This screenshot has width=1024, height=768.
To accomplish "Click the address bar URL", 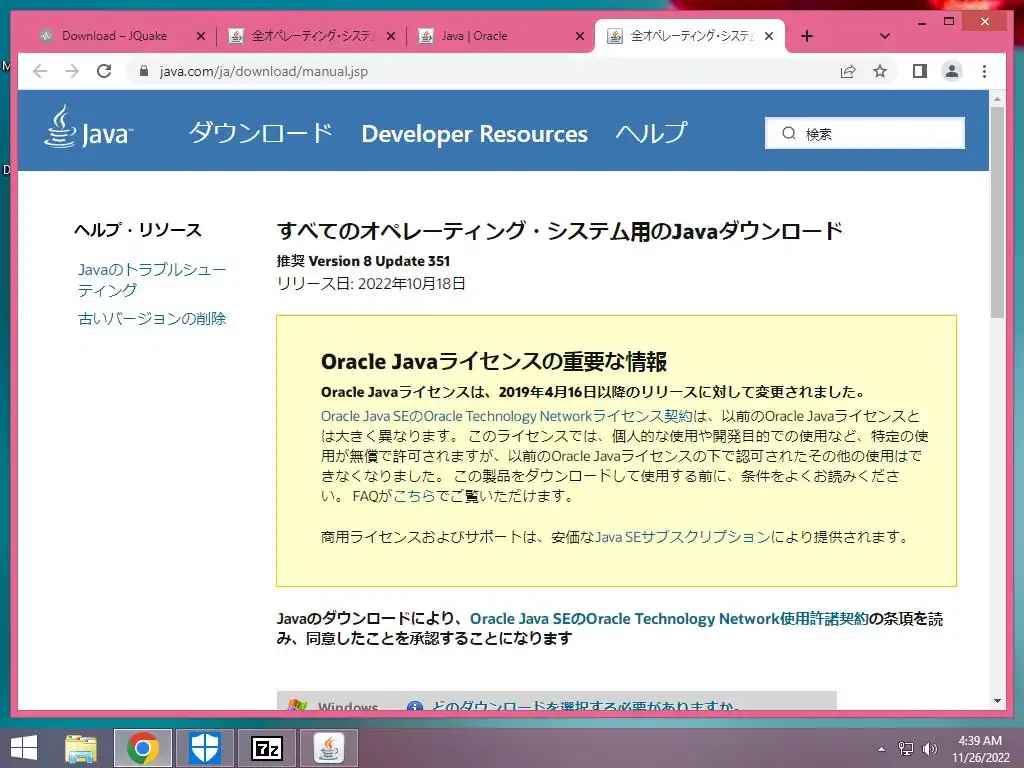I will coord(264,71).
